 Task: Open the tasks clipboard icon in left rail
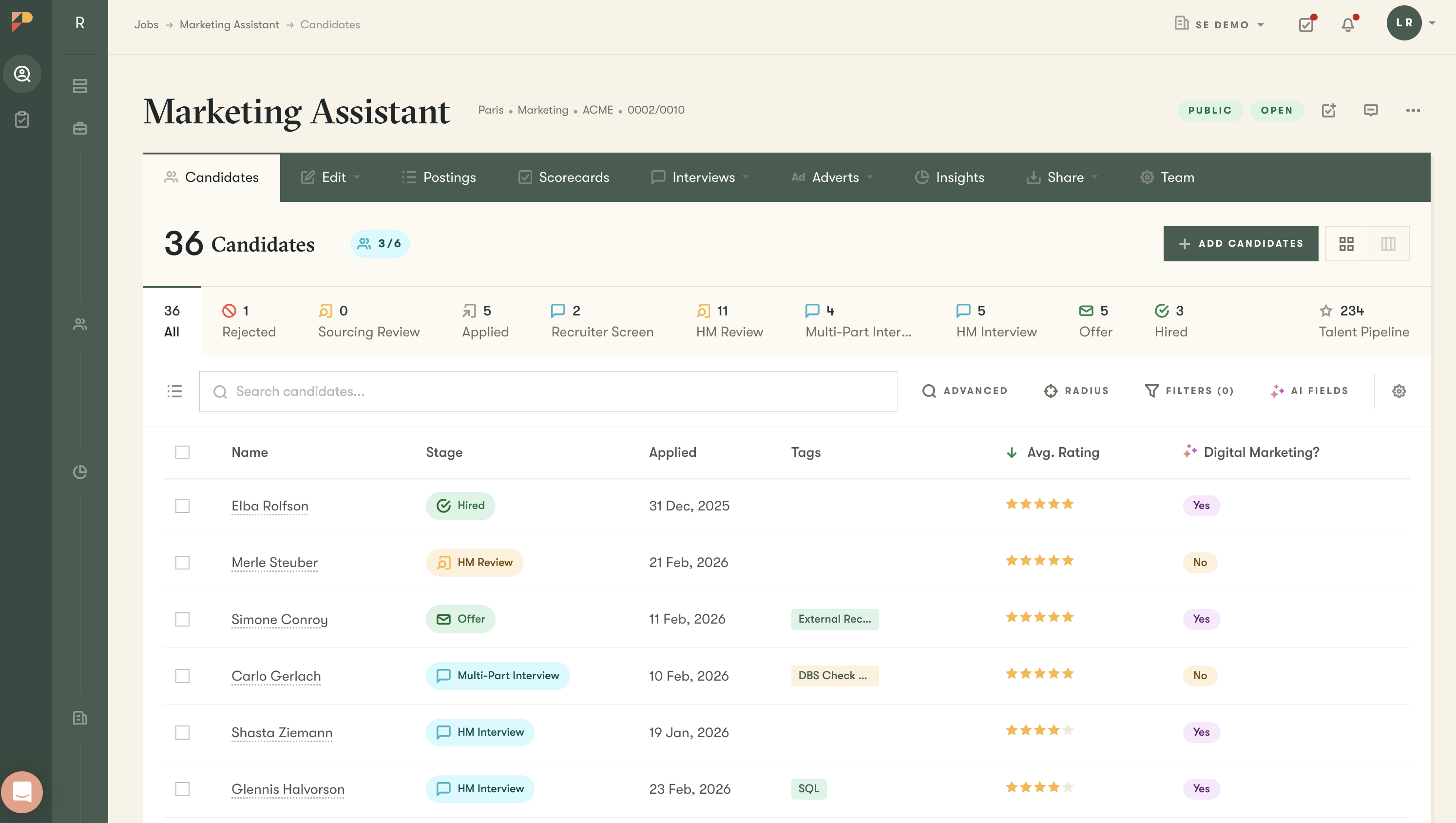click(22, 119)
